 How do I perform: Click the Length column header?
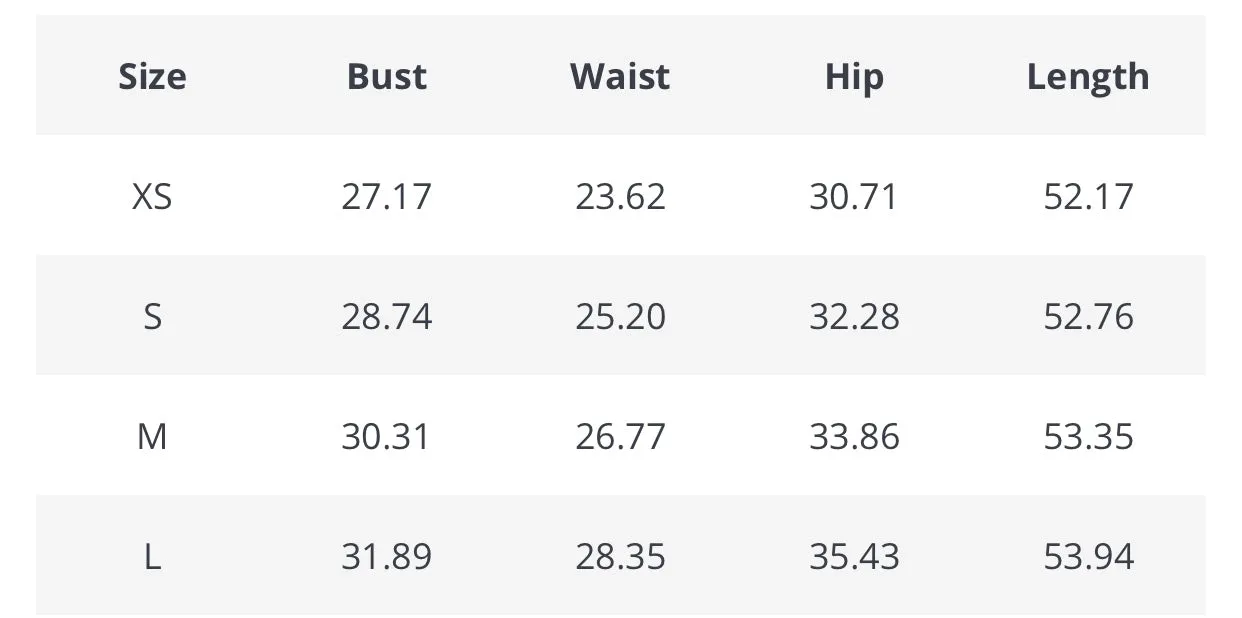point(1088,77)
